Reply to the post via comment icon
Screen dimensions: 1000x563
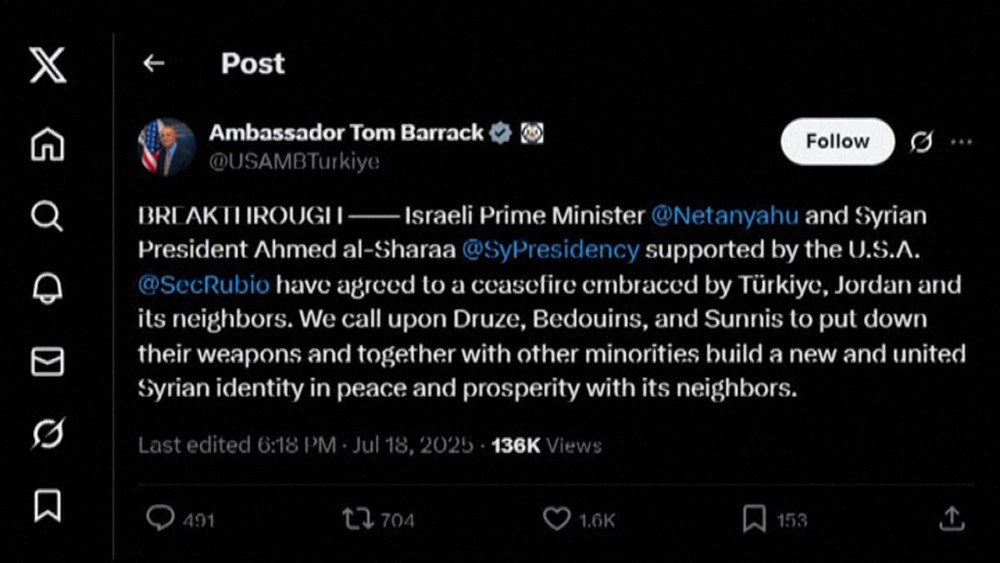click(160, 518)
